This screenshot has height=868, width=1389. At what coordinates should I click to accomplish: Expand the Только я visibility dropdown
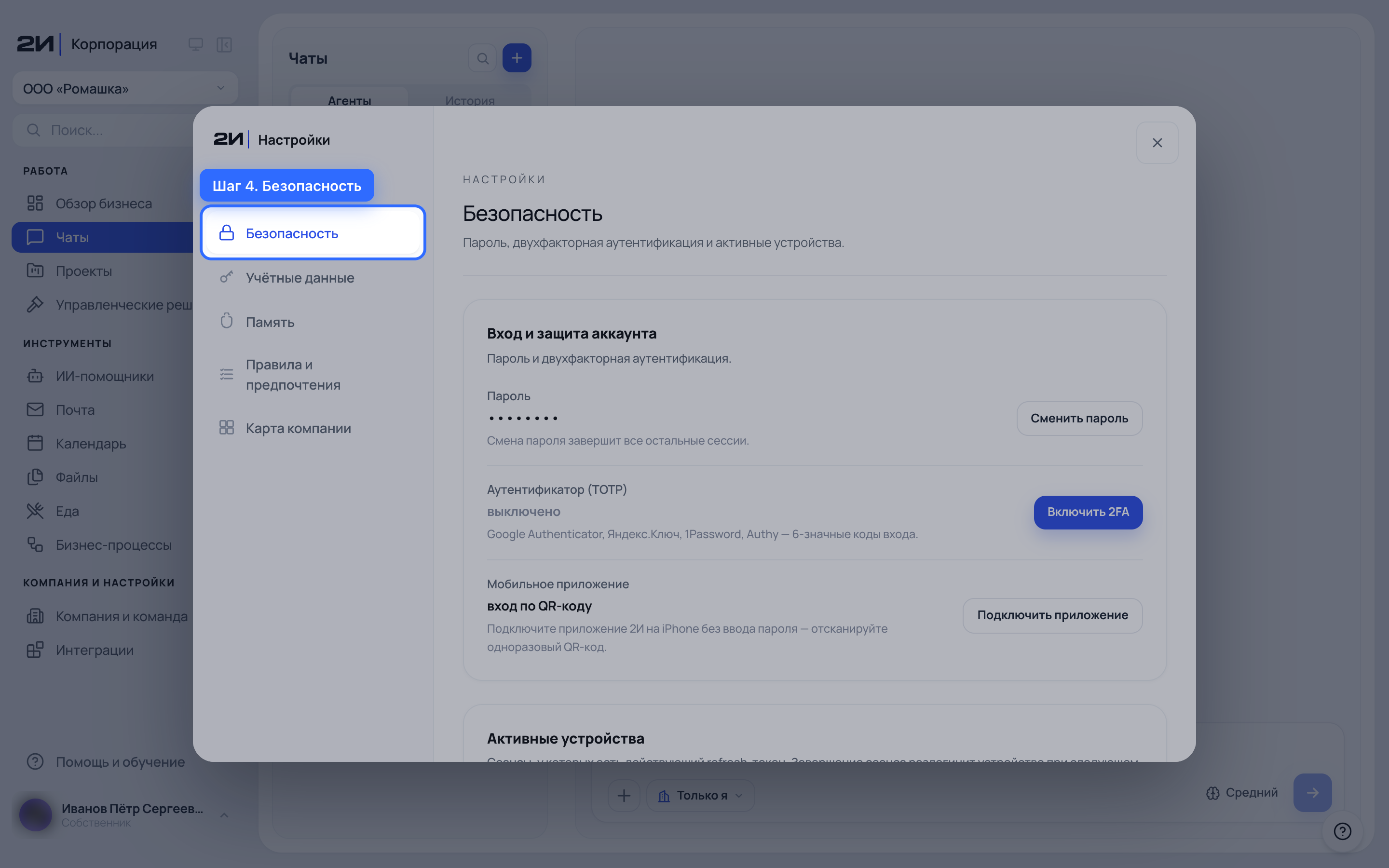pos(701,796)
